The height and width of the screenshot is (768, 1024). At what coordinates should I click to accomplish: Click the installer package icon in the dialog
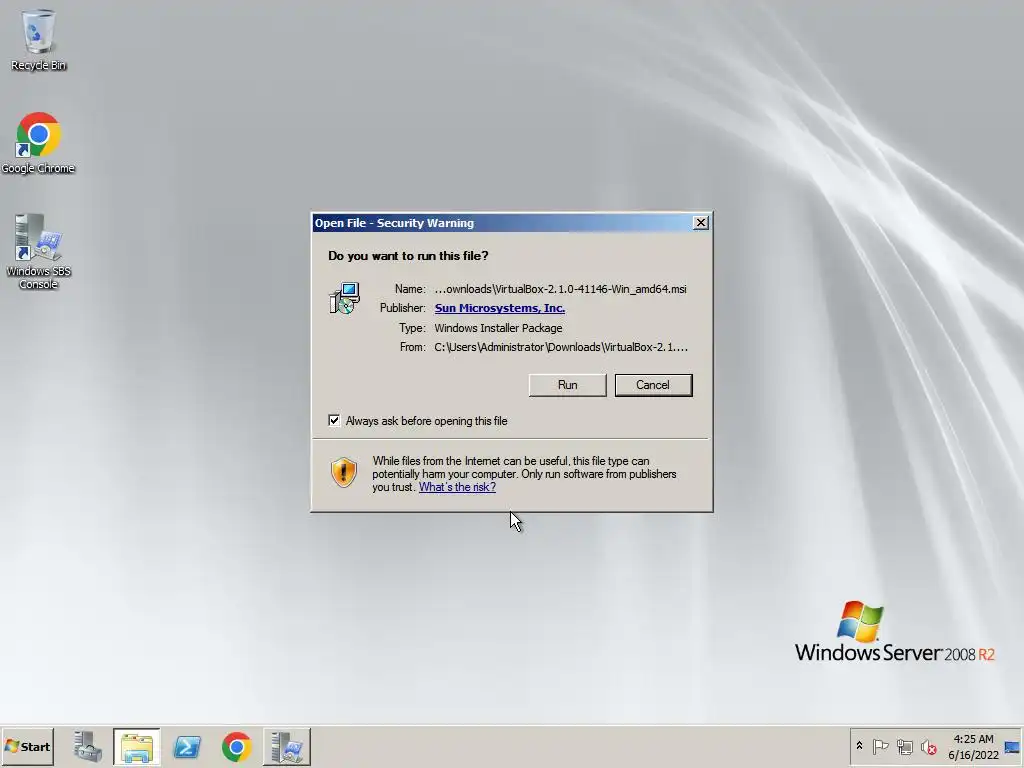coord(345,298)
